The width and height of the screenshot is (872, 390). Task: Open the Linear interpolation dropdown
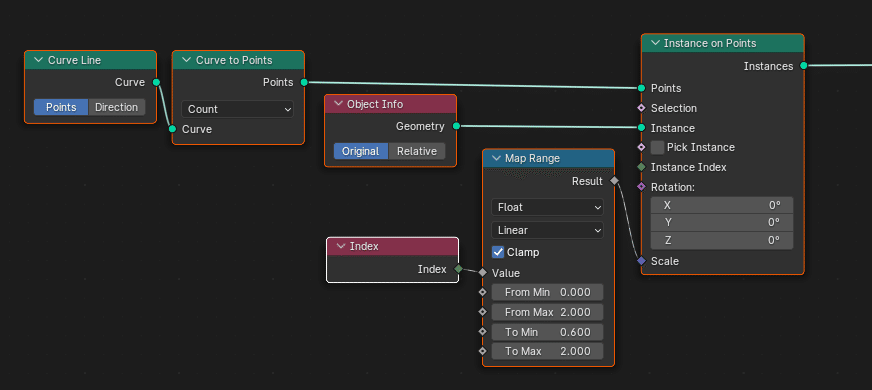548,230
